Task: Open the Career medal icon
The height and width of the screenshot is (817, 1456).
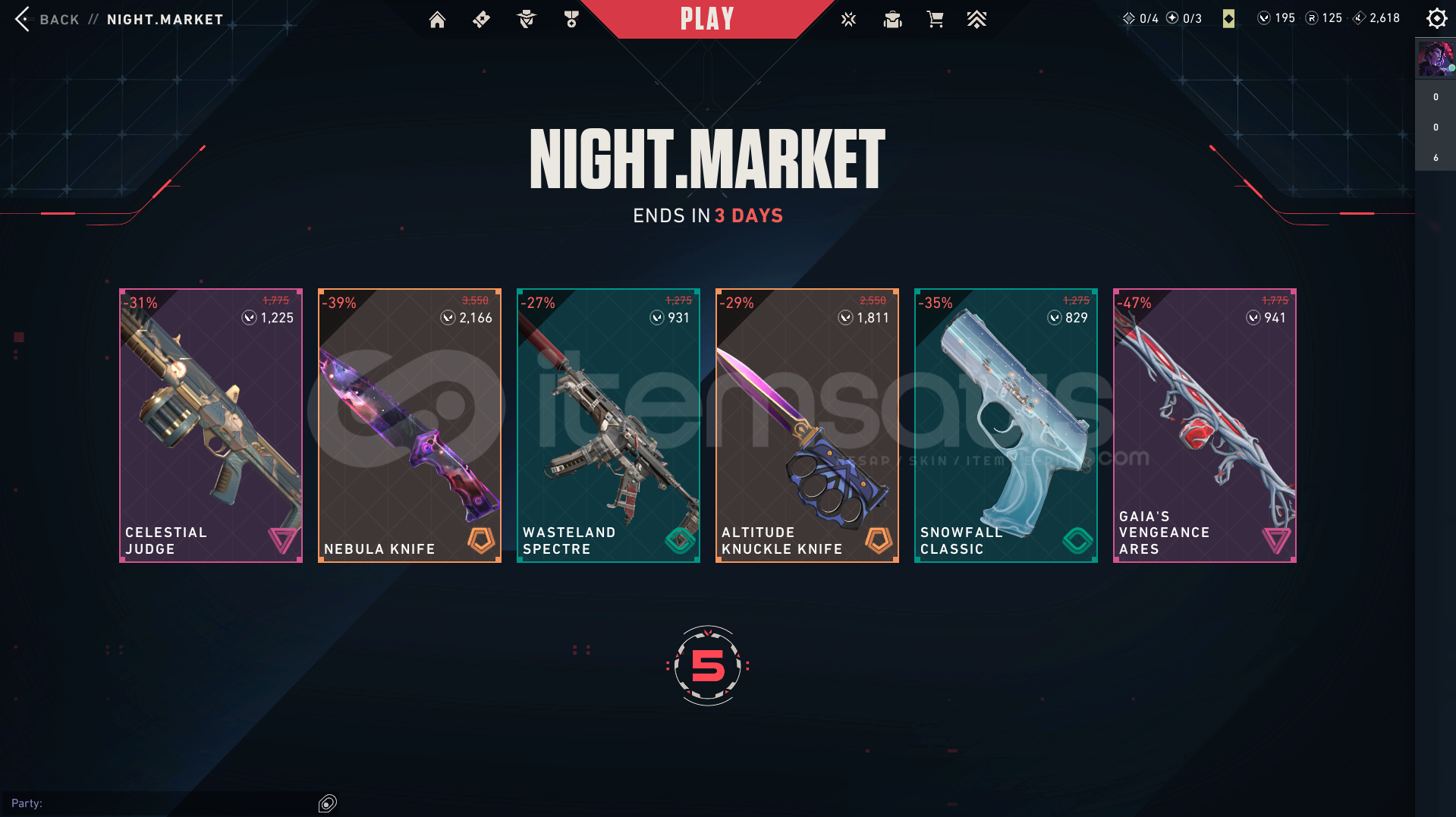Action: (571, 20)
